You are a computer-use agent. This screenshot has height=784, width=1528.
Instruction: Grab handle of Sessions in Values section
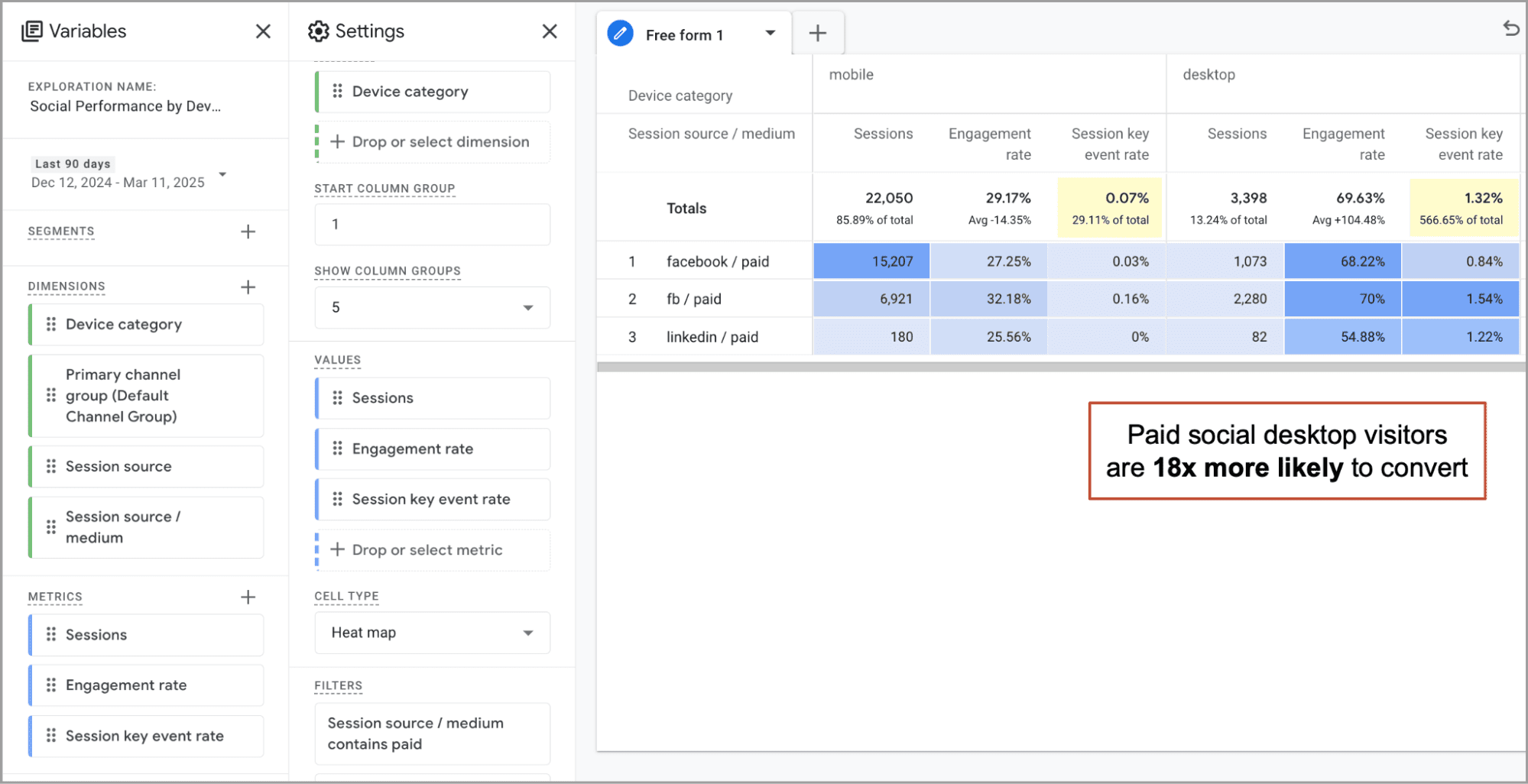click(x=338, y=398)
